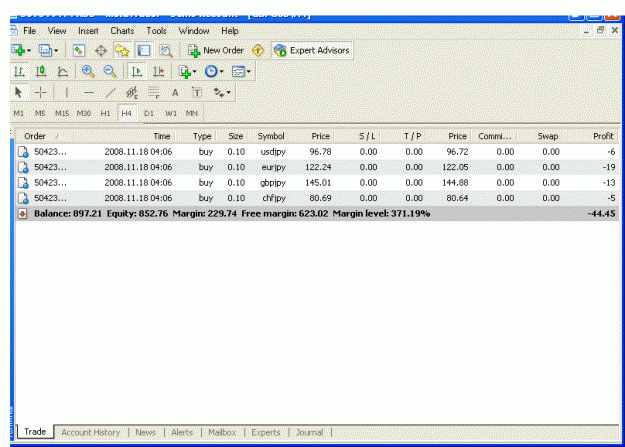Set timeframe to W1
Image resolution: width=625 pixels, height=447 pixels.
click(171, 113)
